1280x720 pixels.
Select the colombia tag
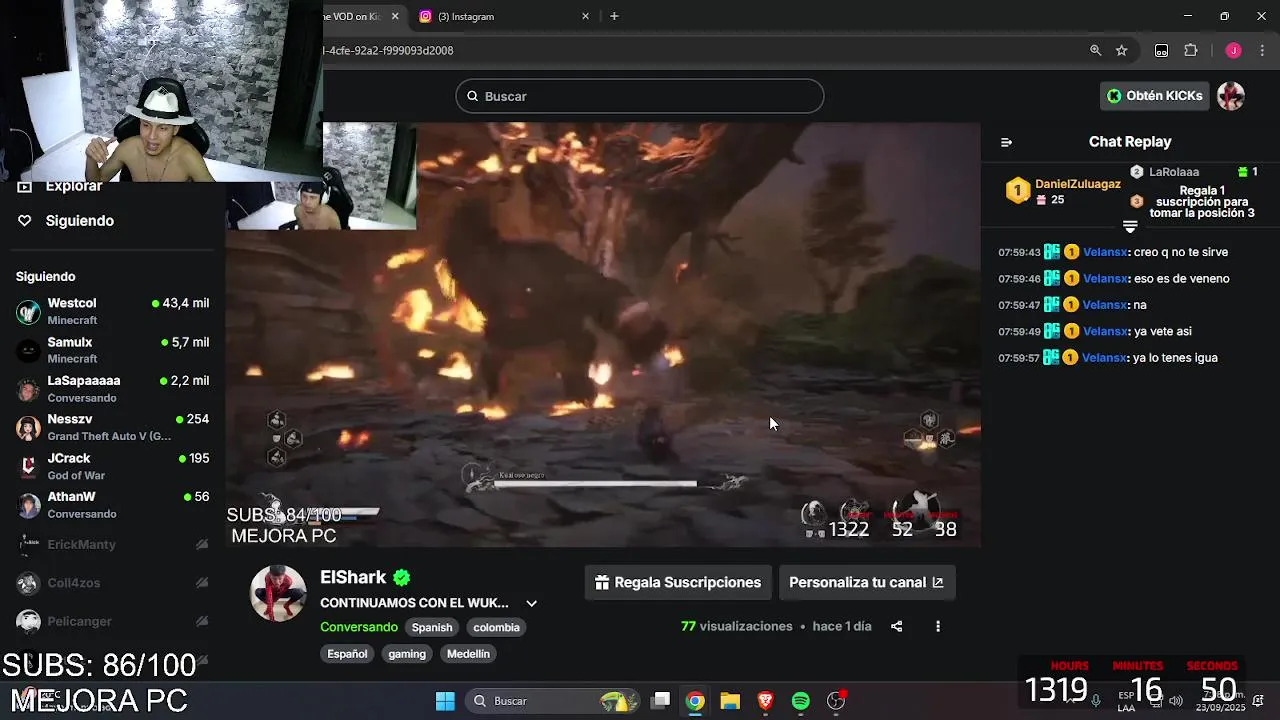[x=496, y=627]
